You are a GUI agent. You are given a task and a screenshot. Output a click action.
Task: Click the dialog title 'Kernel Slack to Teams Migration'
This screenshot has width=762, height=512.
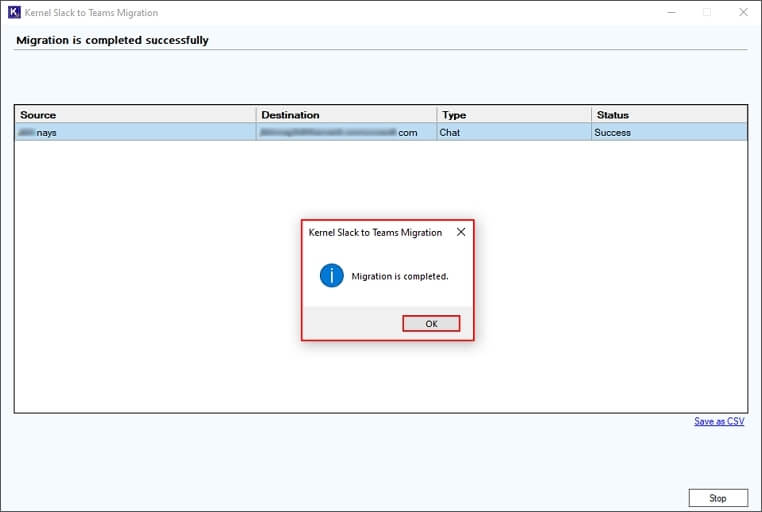[x=375, y=232]
